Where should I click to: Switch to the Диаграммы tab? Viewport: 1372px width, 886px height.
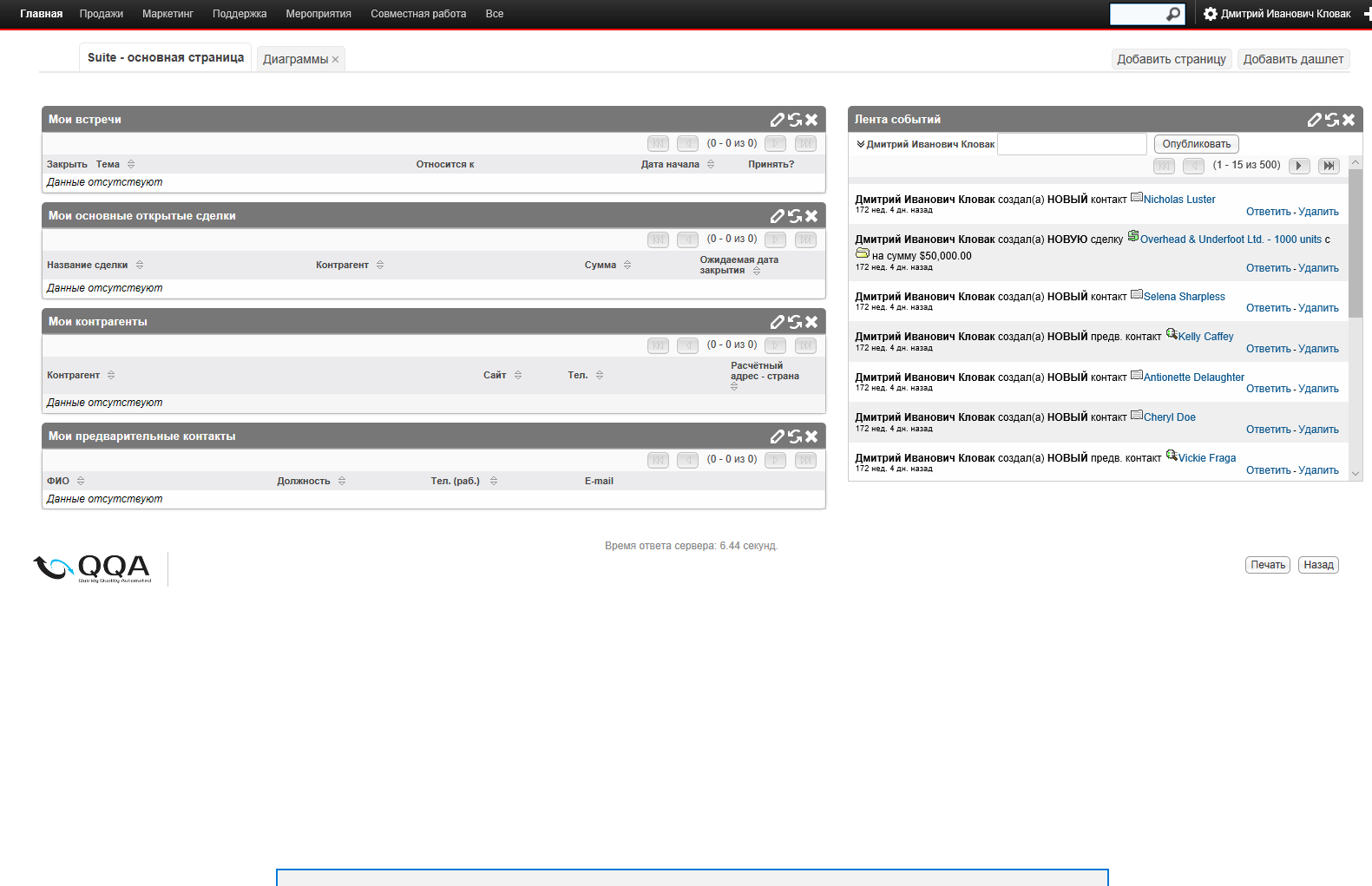tap(295, 59)
